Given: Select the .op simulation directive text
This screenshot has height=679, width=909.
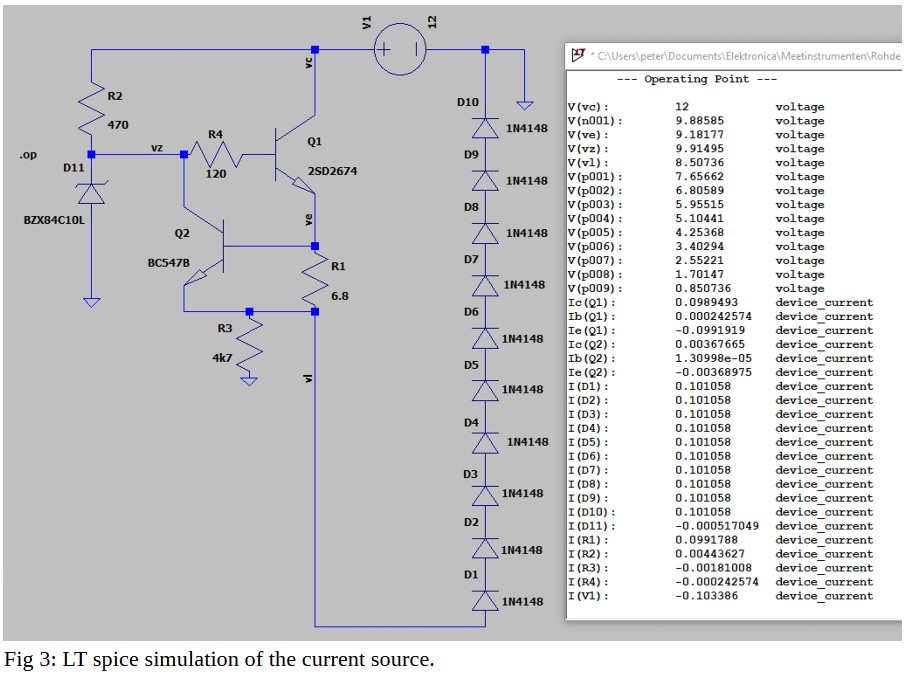Looking at the screenshot, I should coord(29,156).
